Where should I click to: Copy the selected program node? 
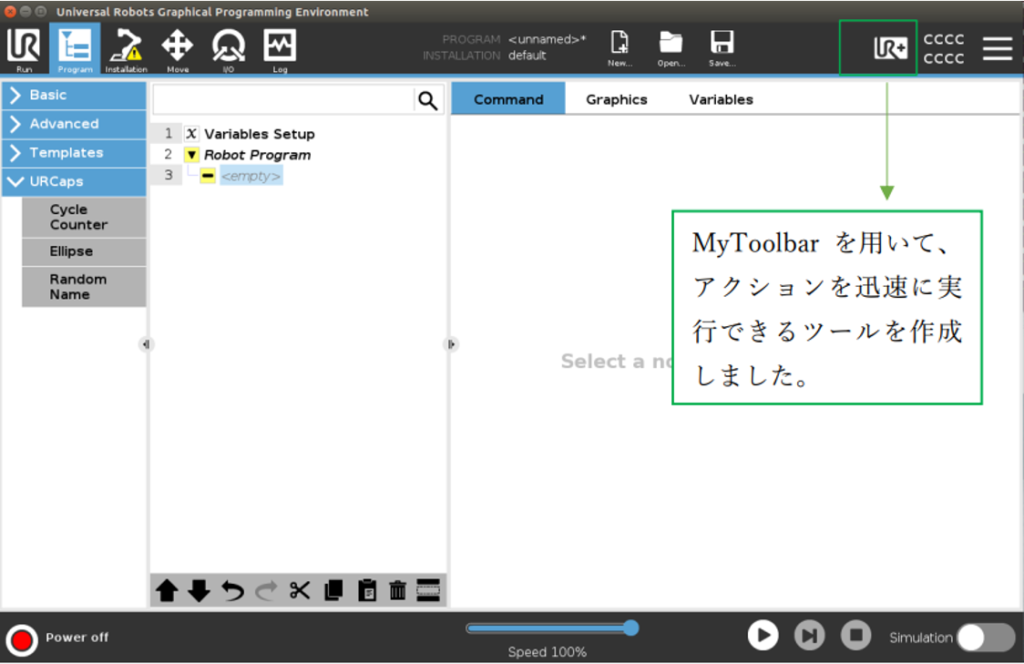334,591
